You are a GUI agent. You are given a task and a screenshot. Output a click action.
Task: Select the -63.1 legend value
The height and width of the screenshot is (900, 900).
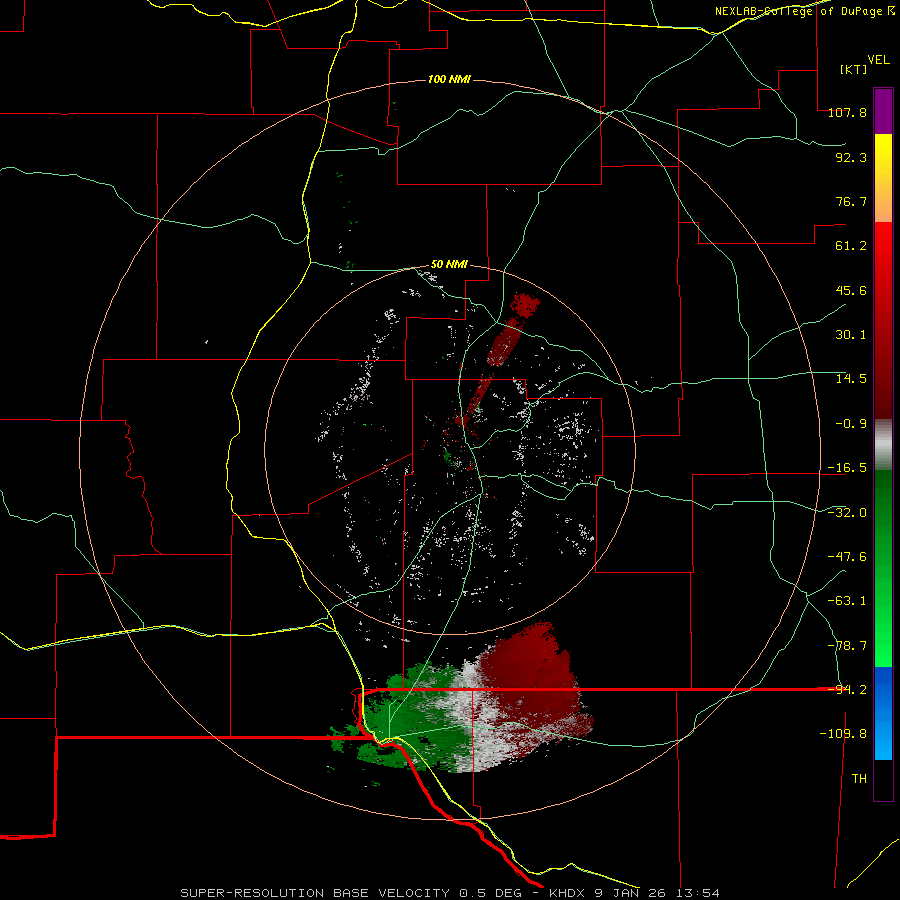[847, 601]
